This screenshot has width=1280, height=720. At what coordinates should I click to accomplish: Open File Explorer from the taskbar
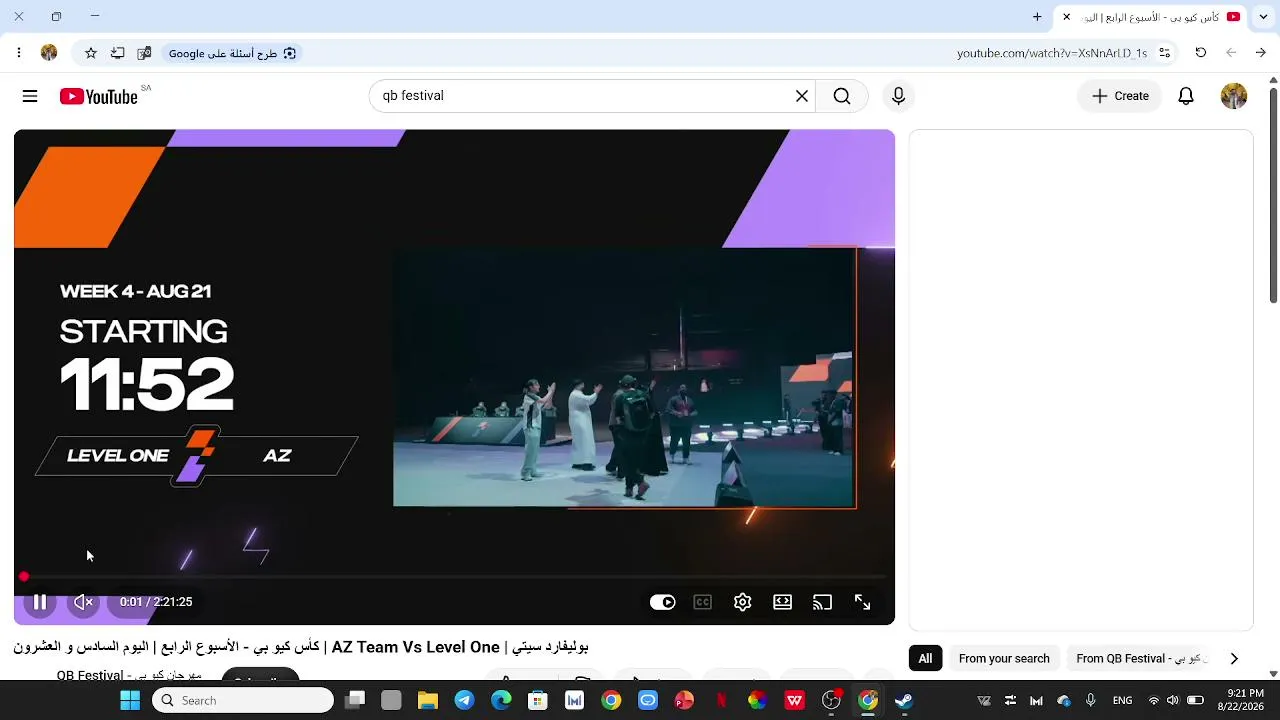point(428,701)
